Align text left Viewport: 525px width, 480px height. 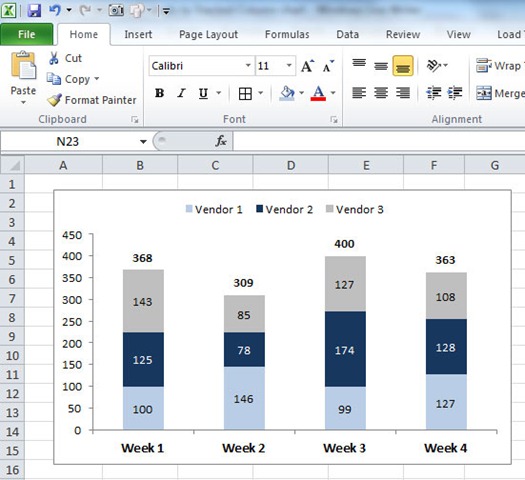(359, 93)
